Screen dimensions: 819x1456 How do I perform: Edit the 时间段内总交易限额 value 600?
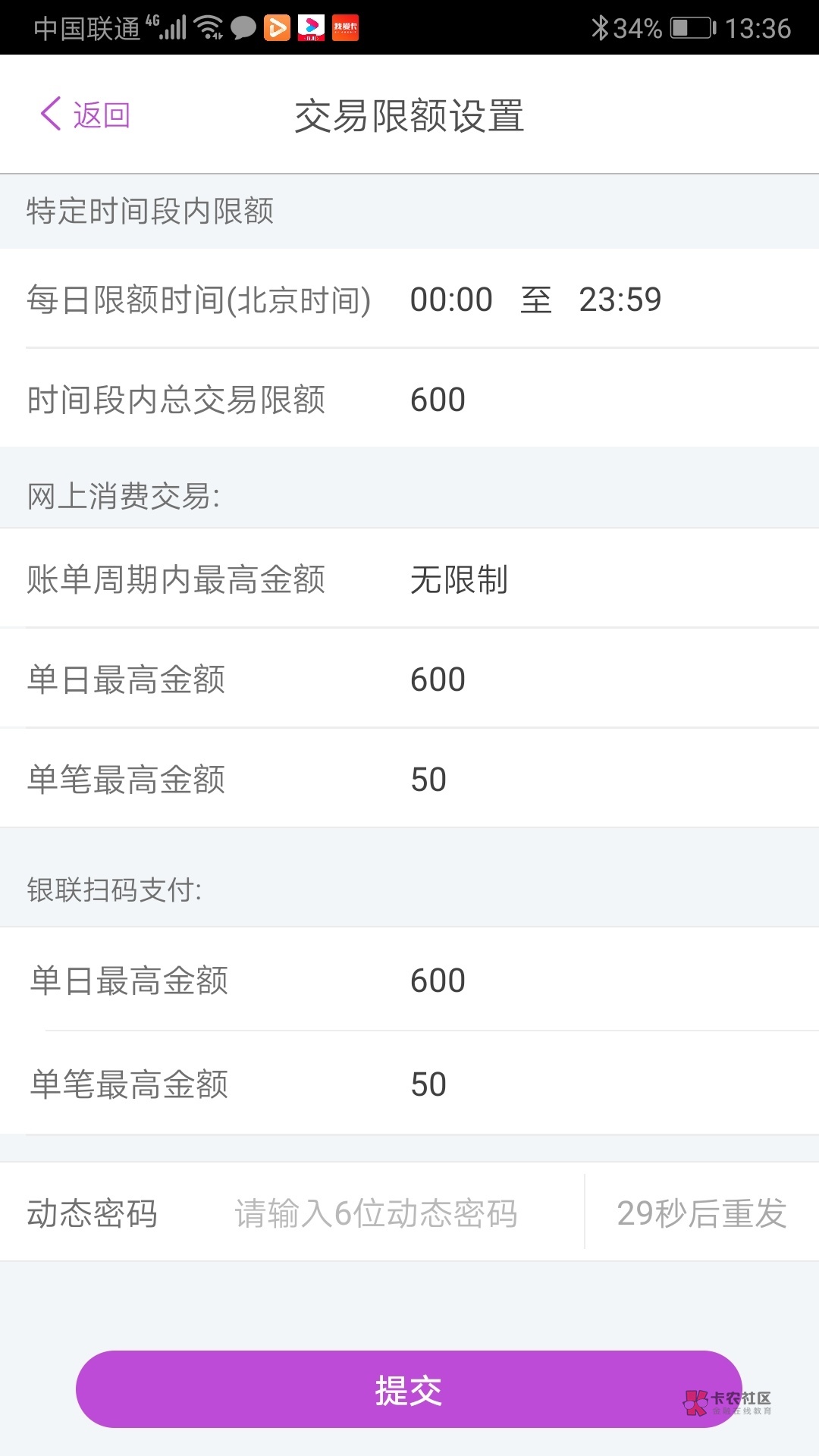point(438,400)
